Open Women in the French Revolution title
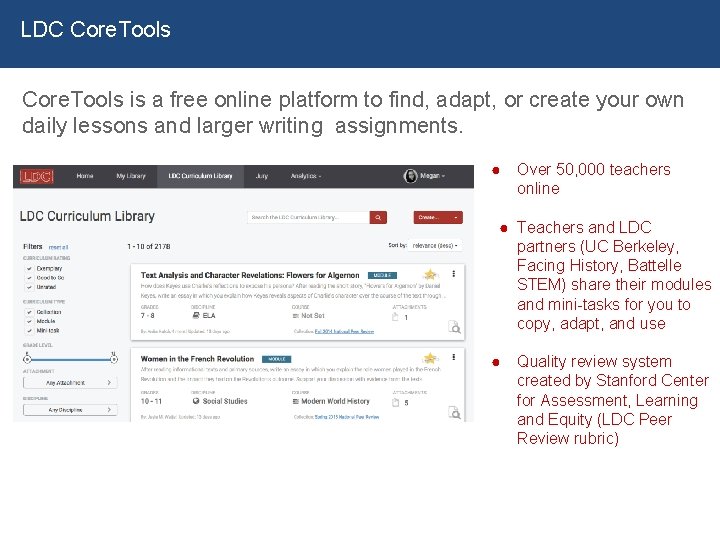 click(x=197, y=359)
